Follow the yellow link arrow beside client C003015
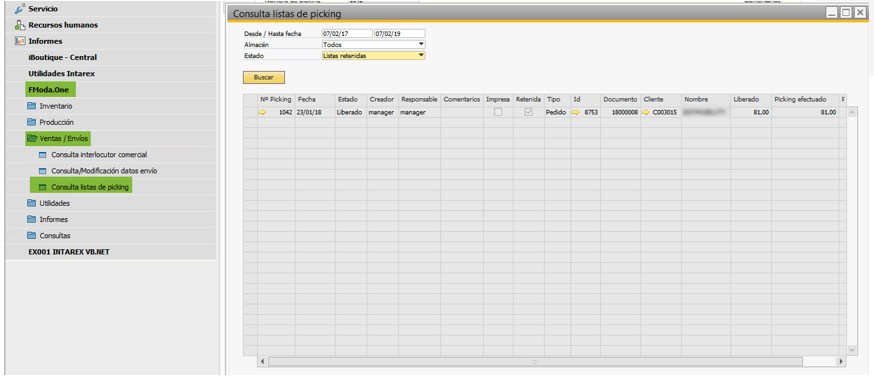Image resolution: width=874 pixels, height=380 pixels. point(645,112)
